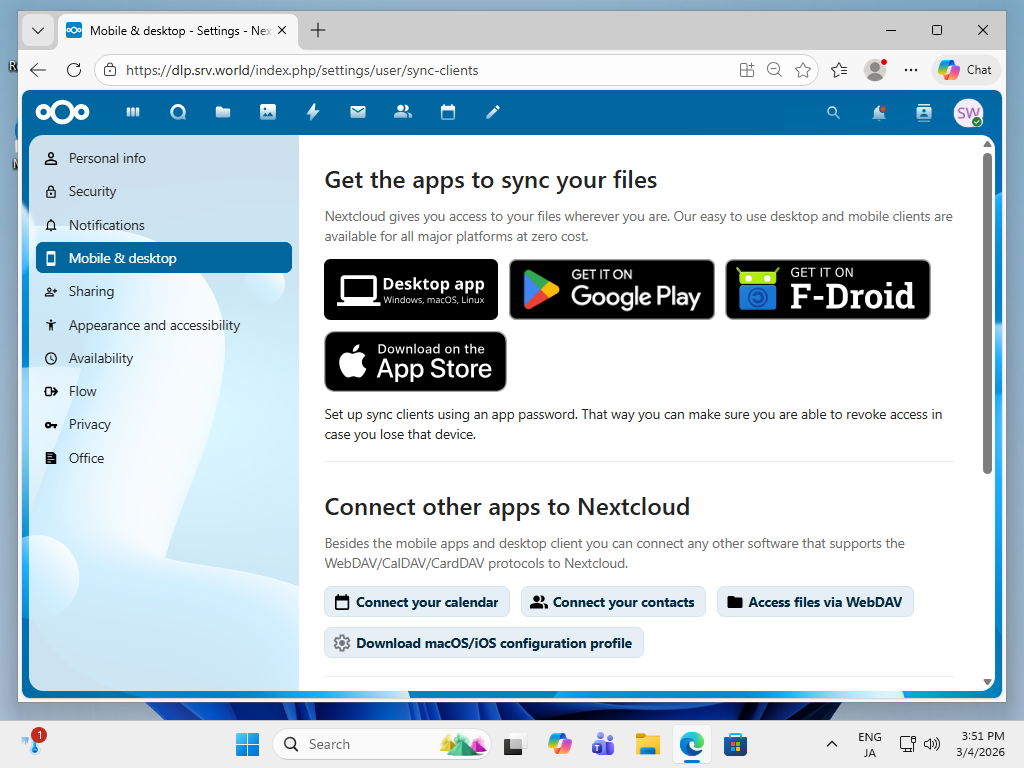Open Copilot from the taskbar

[x=560, y=744]
